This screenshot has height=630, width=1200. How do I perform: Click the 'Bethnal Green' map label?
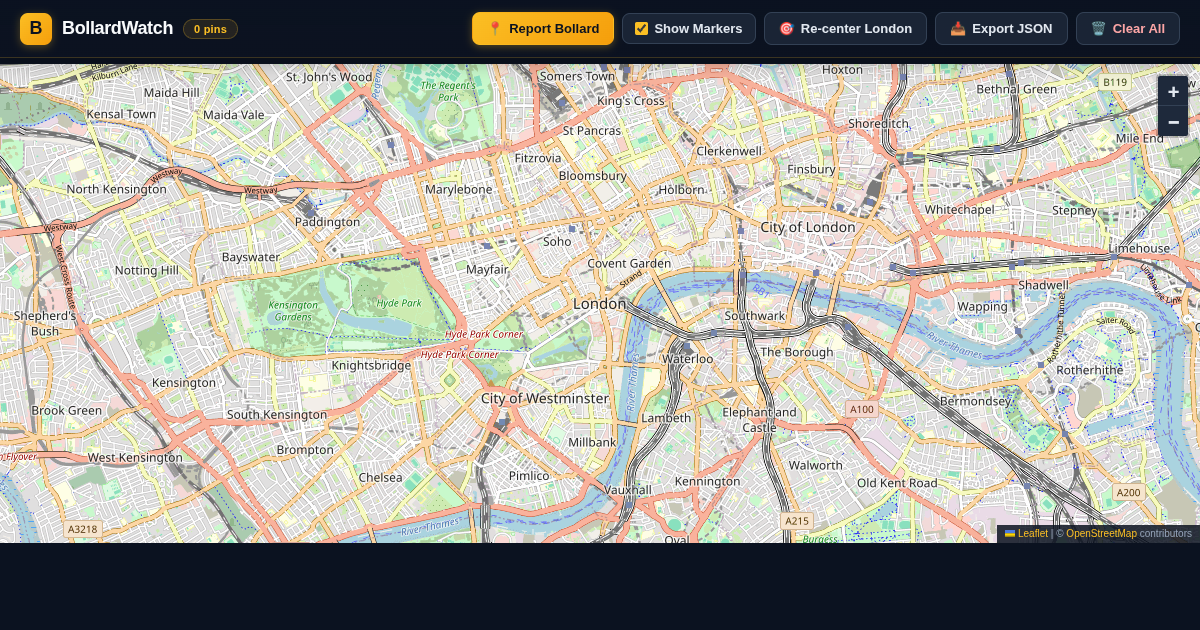click(1017, 88)
